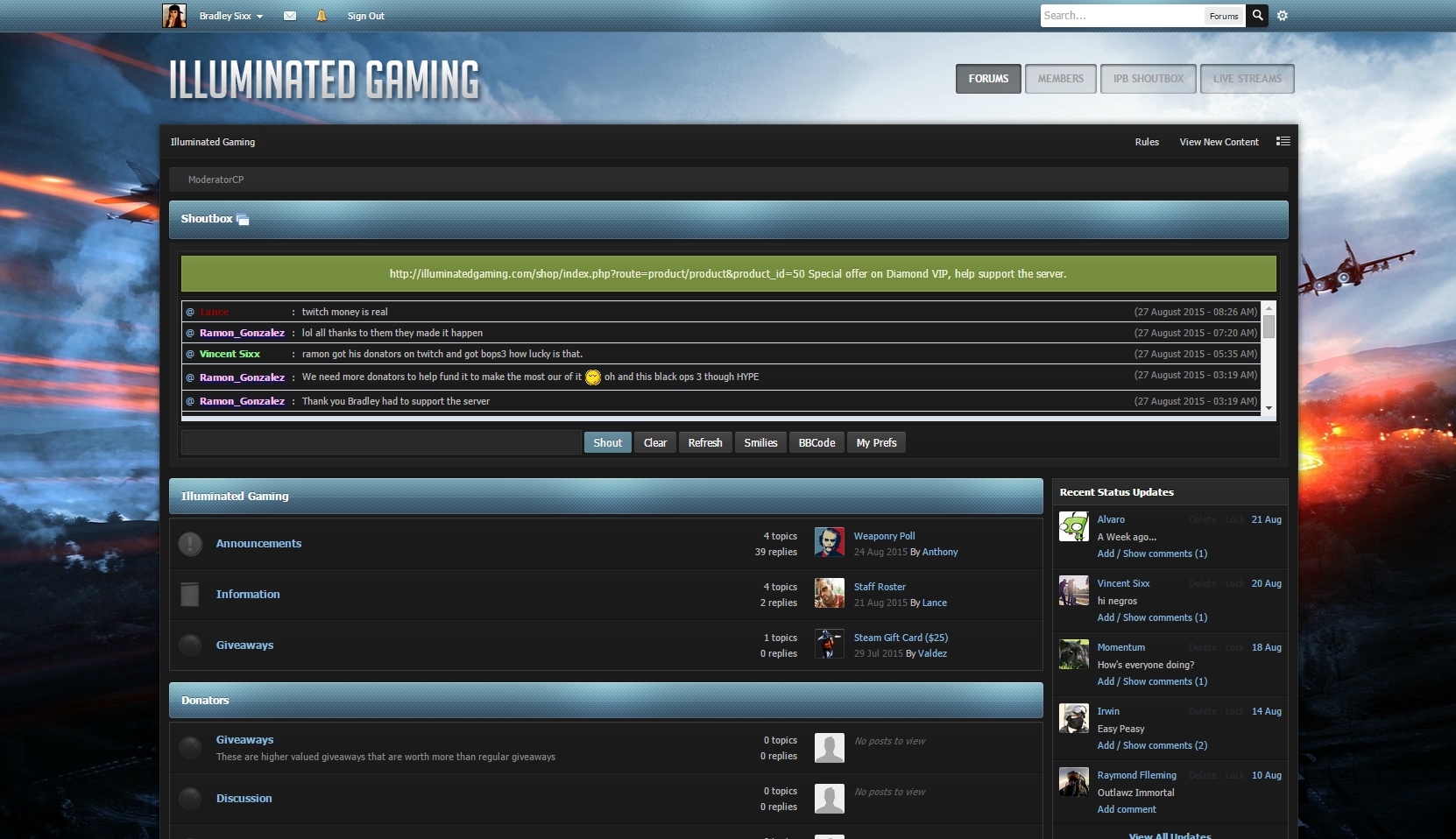This screenshot has width=1456, height=839.
Task: Open the Announcements forum
Action: tap(258, 544)
